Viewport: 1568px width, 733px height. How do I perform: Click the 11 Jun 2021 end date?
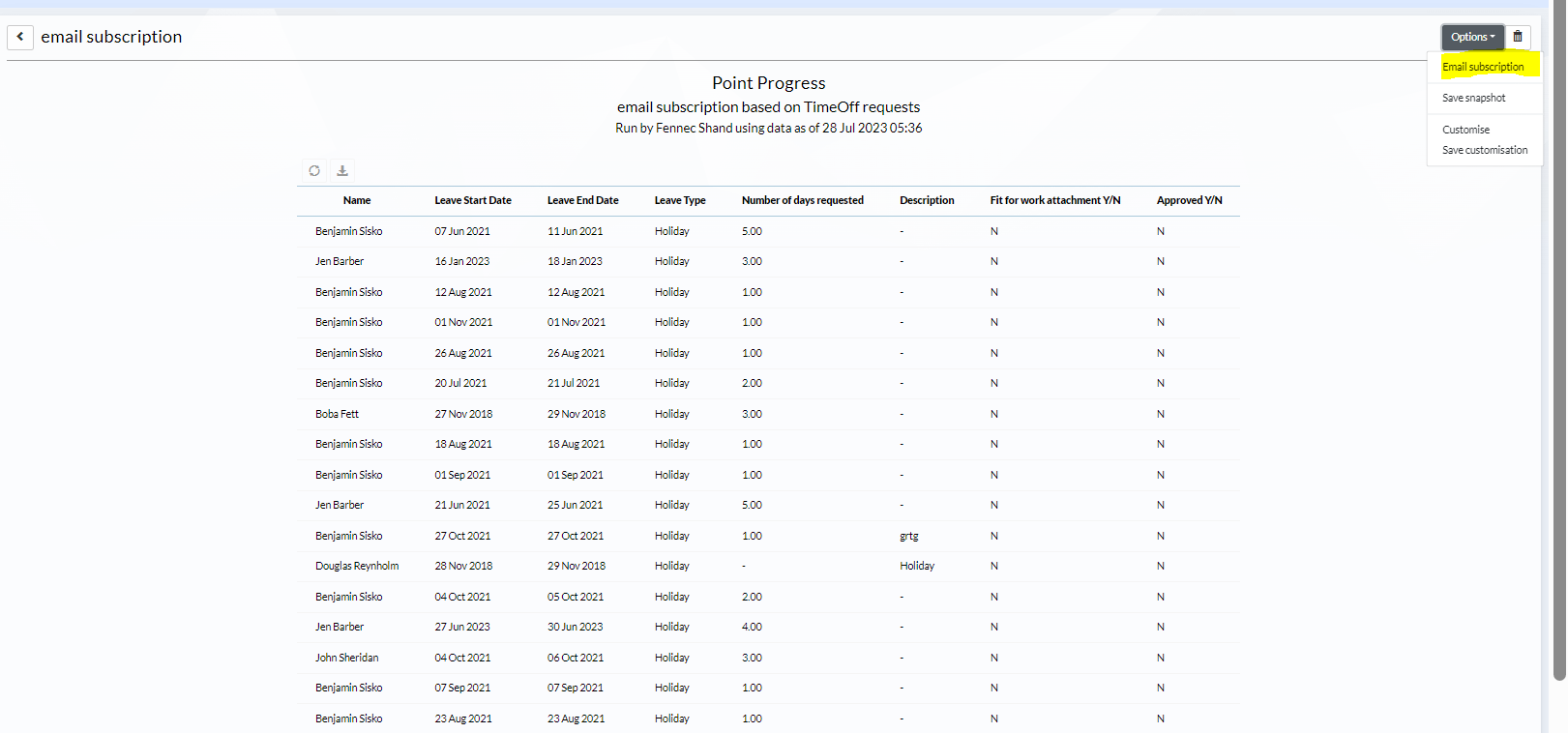(x=575, y=231)
